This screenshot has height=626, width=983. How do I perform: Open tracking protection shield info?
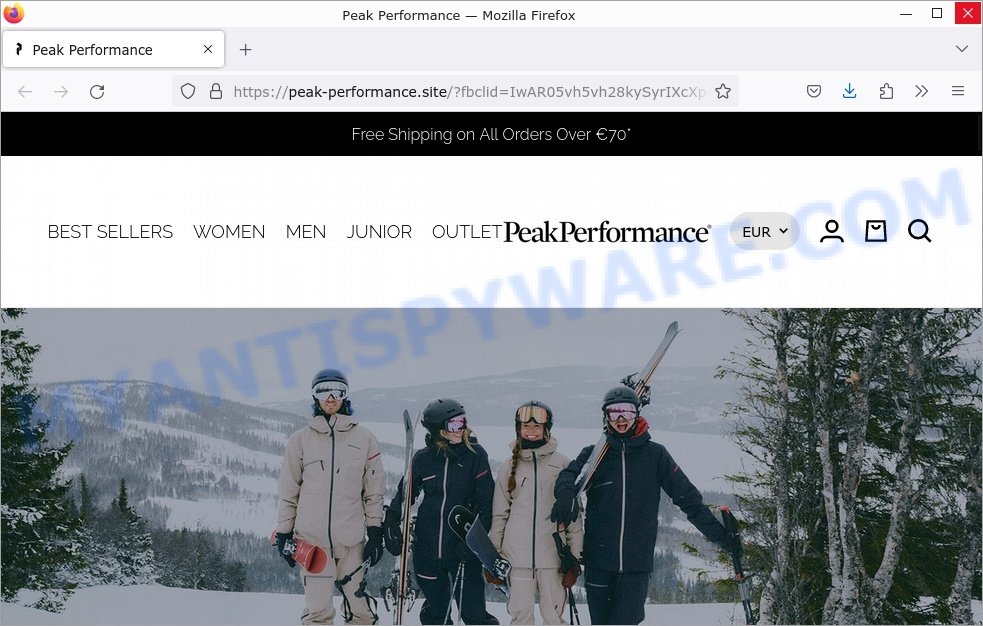tap(188, 91)
